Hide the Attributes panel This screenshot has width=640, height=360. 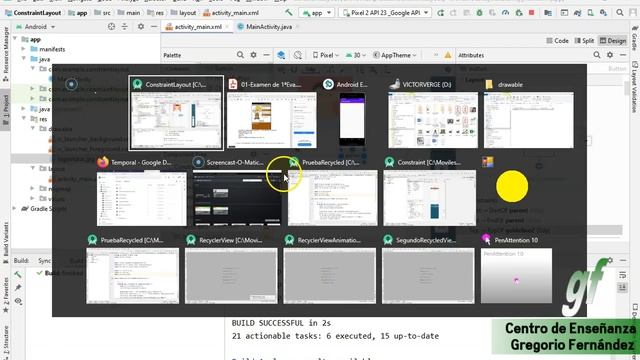pyautogui.click(x=623, y=55)
